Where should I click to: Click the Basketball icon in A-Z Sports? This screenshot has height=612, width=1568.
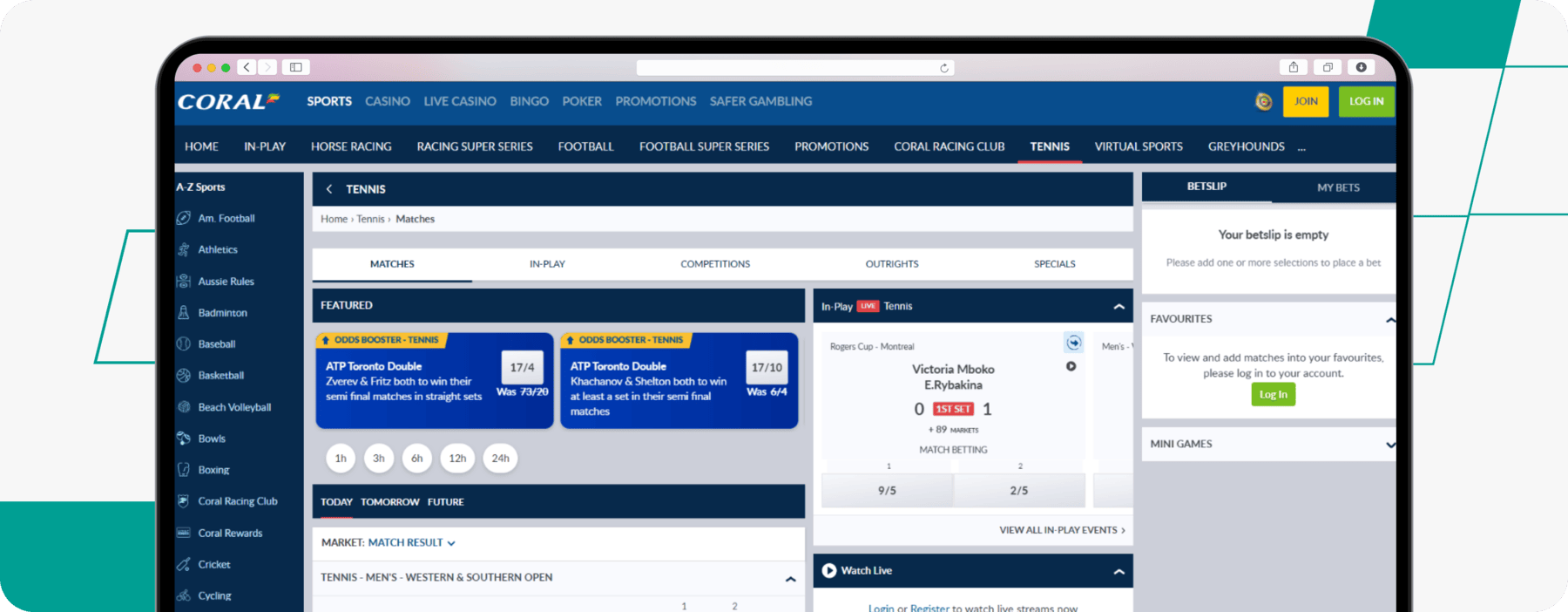184,376
